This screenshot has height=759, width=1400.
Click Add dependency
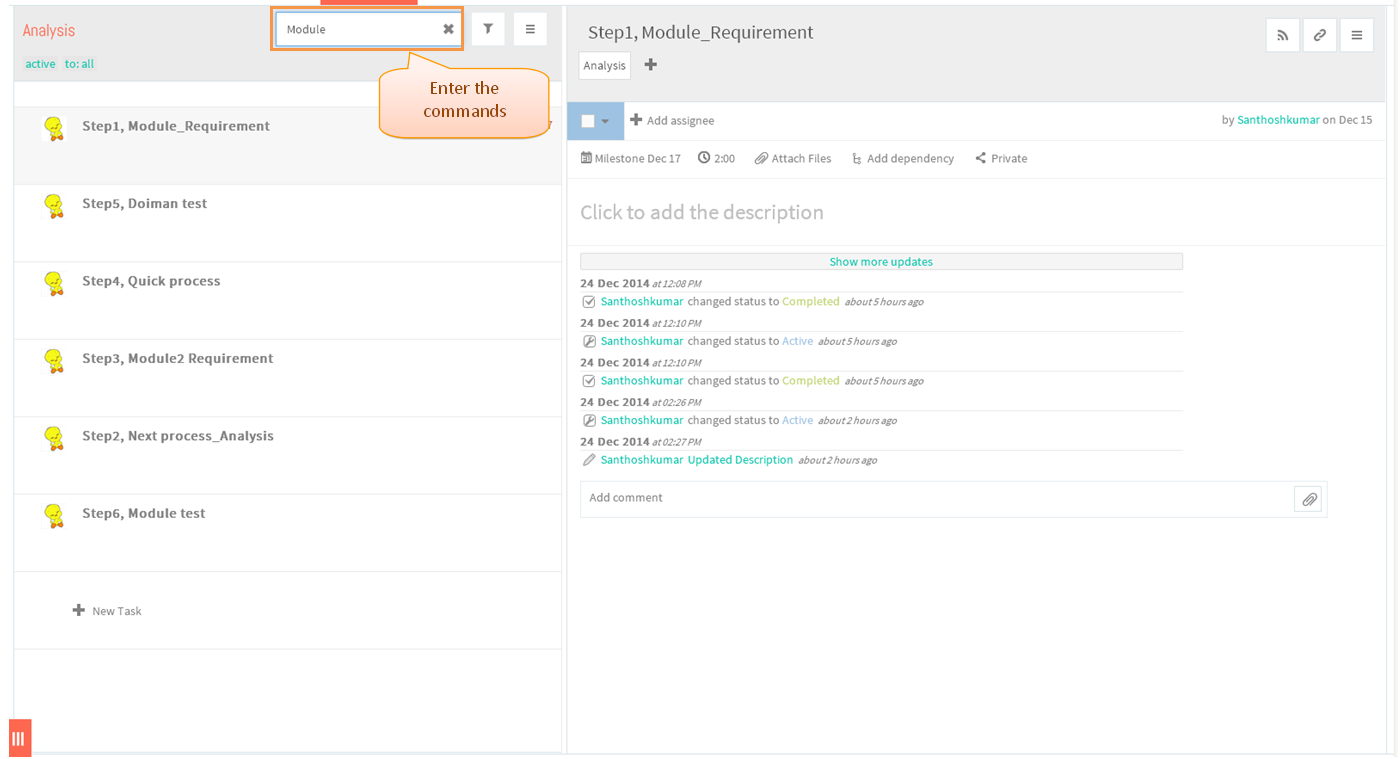point(902,158)
